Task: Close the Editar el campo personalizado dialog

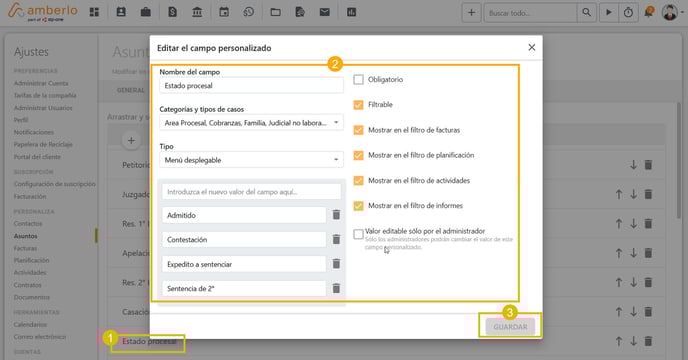Action: click(x=531, y=47)
